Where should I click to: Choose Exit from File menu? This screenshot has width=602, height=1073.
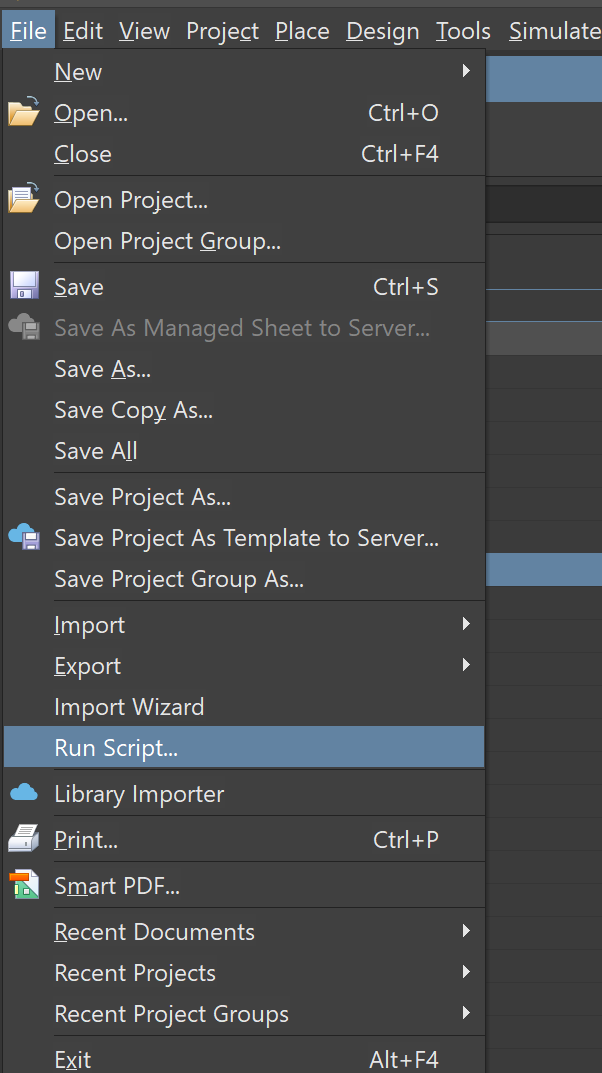pyautogui.click(x=244, y=1059)
